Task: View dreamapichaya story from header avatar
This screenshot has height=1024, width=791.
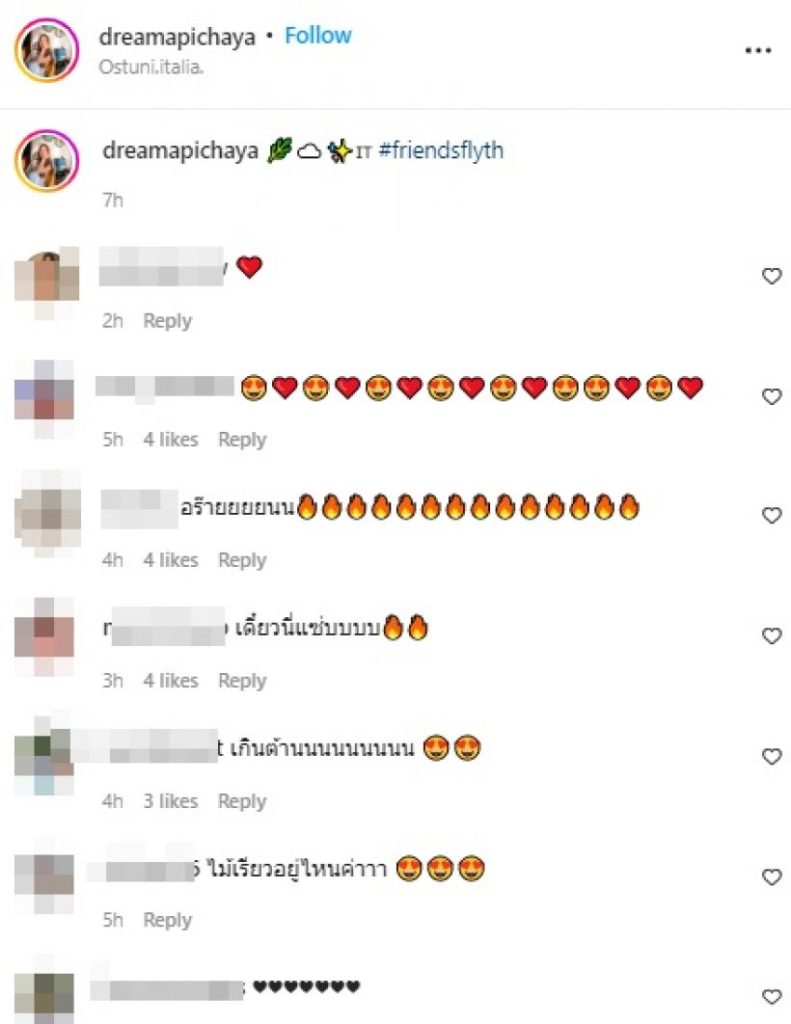Action: (x=46, y=50)
